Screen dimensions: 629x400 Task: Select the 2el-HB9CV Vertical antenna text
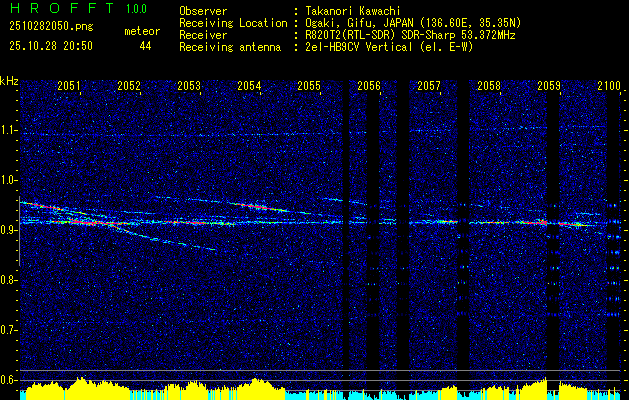point(388,47)
